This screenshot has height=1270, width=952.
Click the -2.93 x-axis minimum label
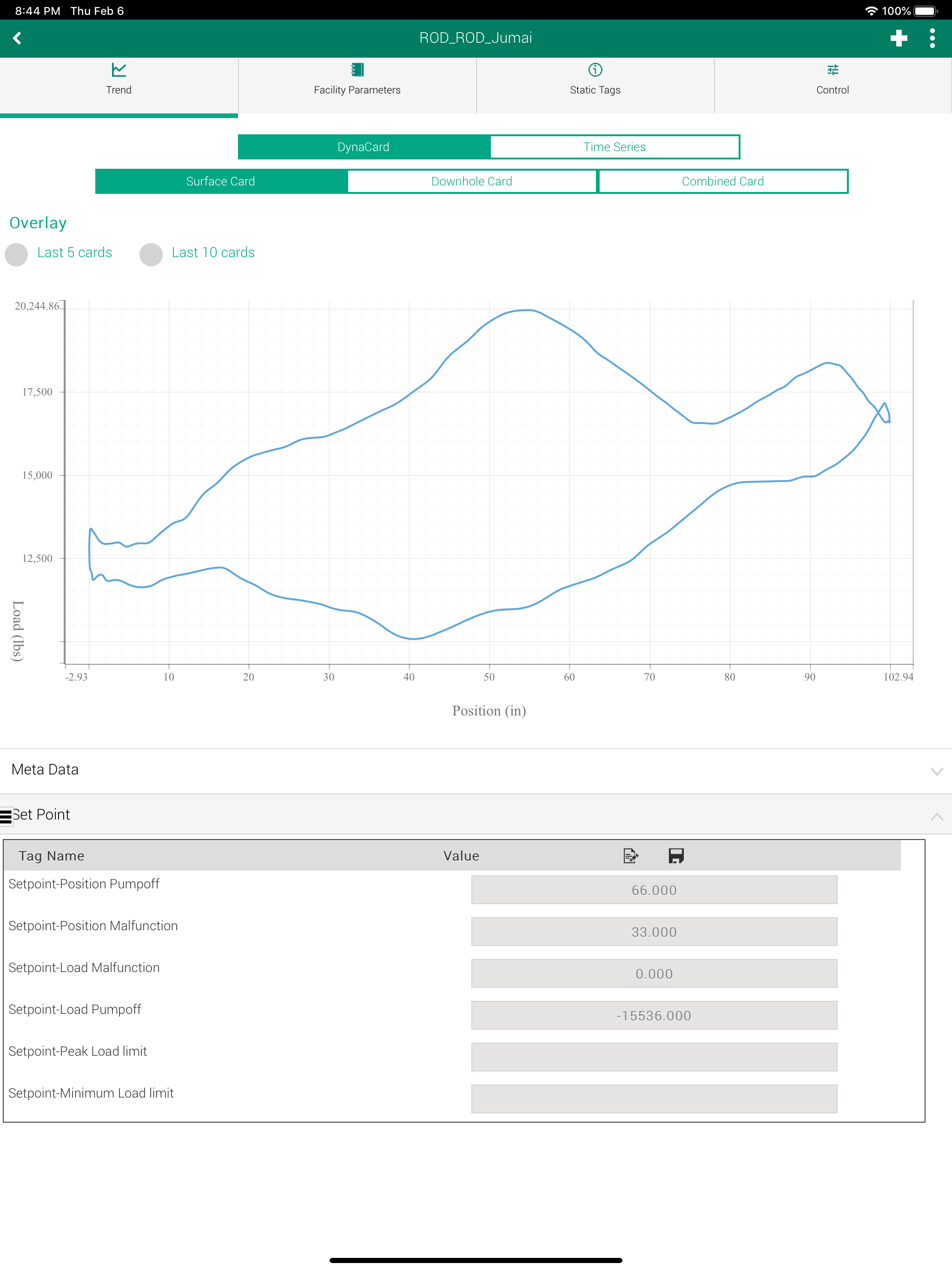(76, 677)
